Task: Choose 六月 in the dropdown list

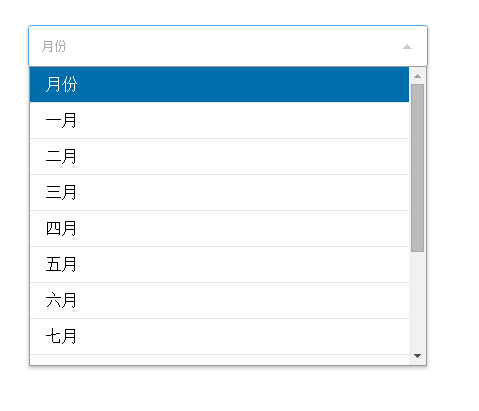Action: coord(219,300)
